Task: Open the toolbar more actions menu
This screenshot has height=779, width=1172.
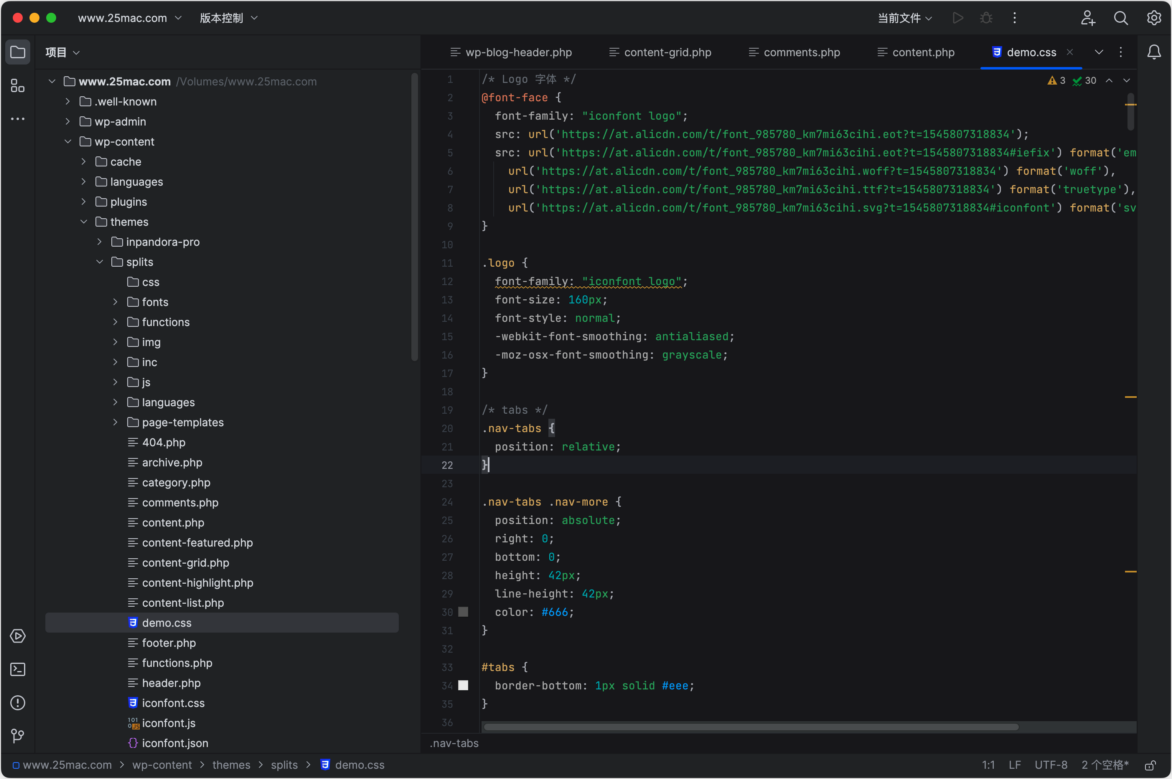Action: (x=1014, y=18)
